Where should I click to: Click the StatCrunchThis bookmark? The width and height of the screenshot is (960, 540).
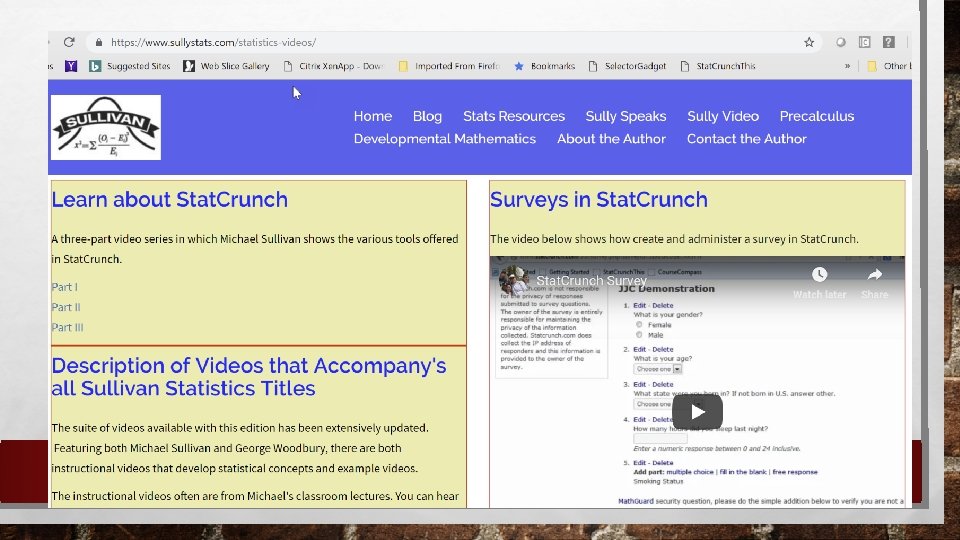pyautogui.click(x=718, y=66)
